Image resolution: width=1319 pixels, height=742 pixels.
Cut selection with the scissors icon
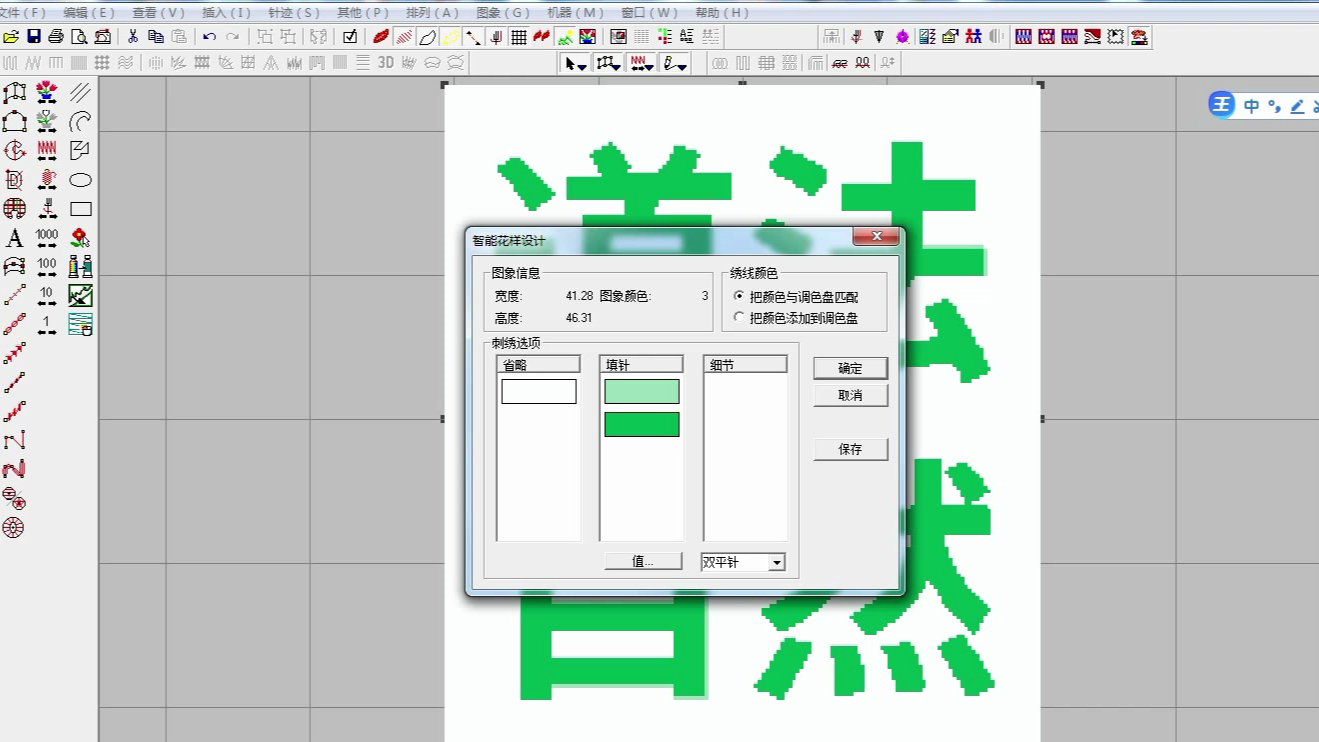(132, 37)
